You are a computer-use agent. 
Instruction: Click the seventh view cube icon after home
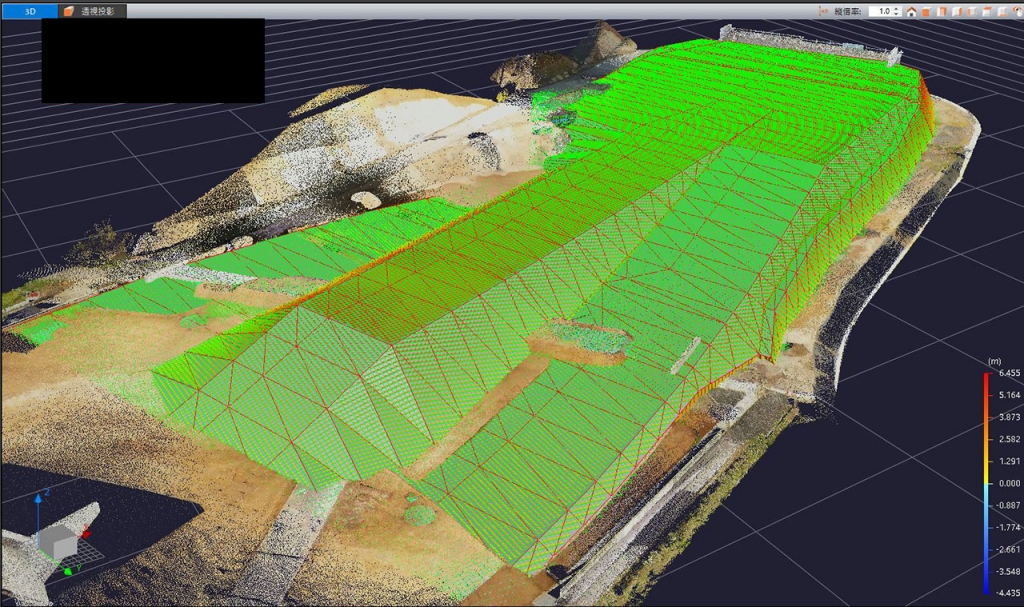(1002, 12)
